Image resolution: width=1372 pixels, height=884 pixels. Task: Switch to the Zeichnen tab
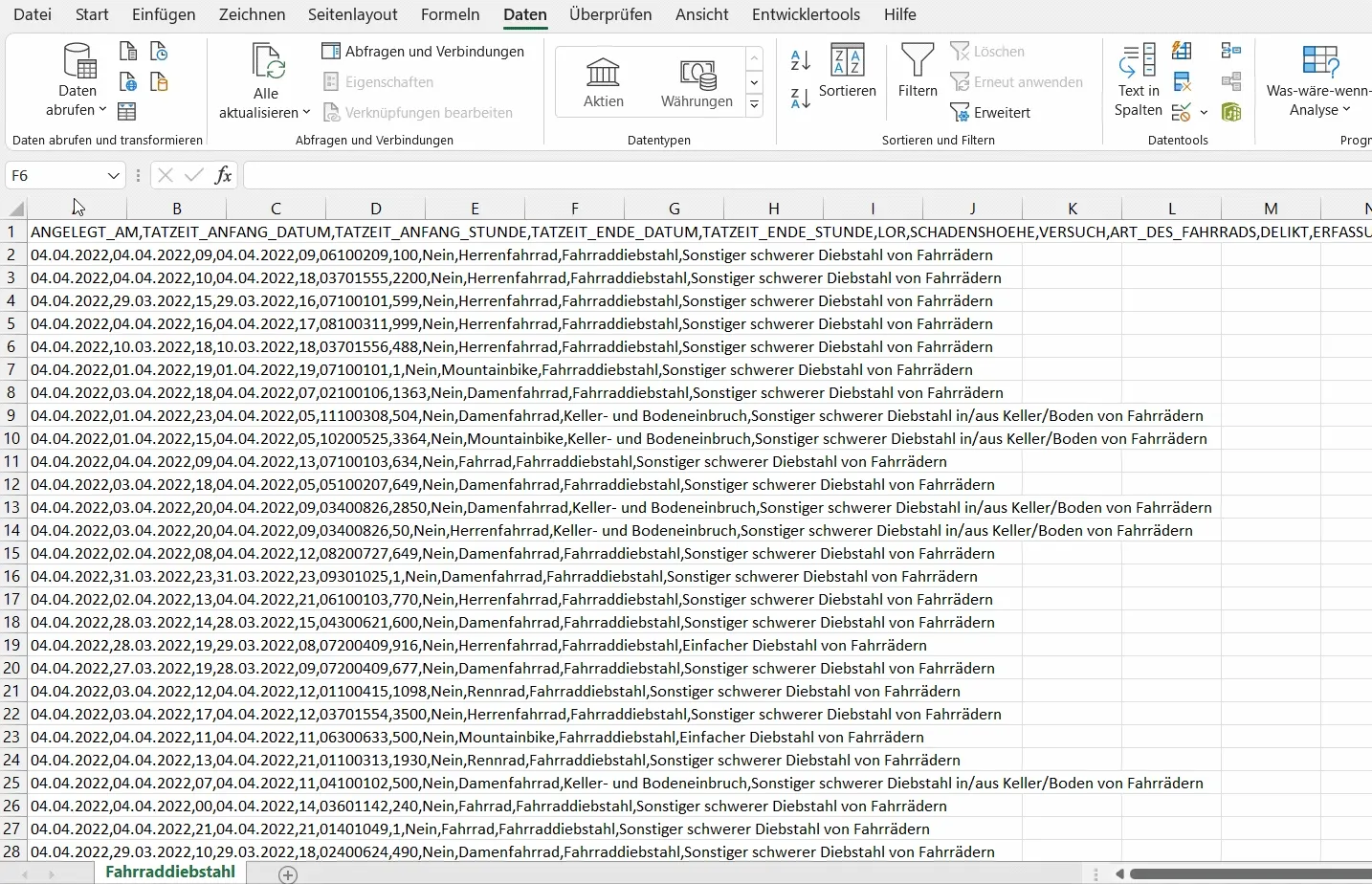(x=252, y=14)
